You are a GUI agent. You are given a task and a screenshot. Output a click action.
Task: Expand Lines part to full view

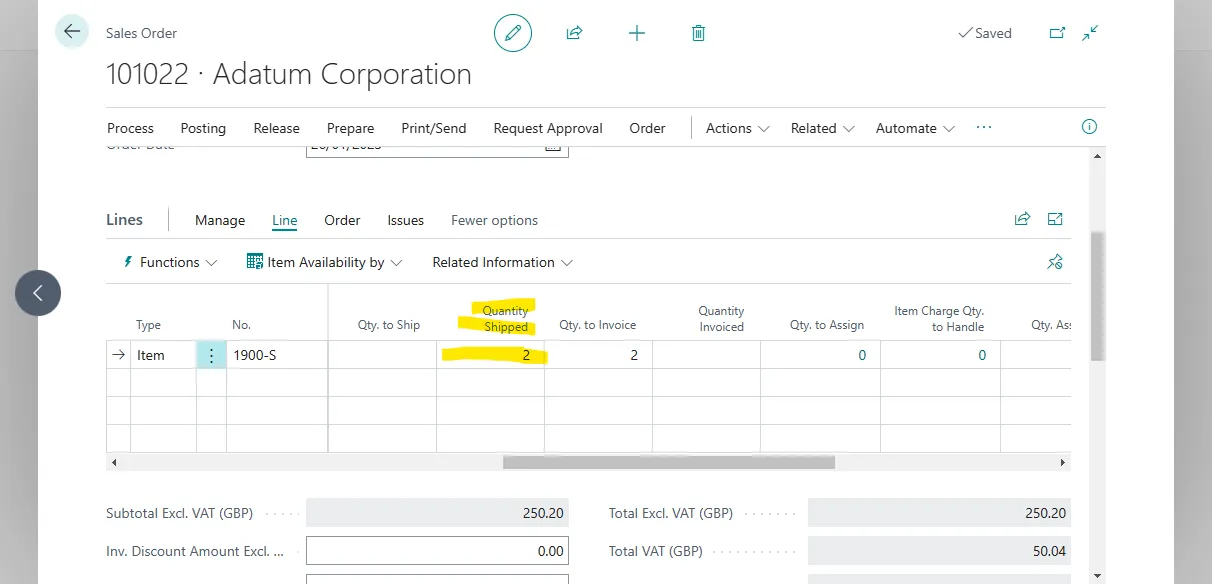[x=1055, y=219]
